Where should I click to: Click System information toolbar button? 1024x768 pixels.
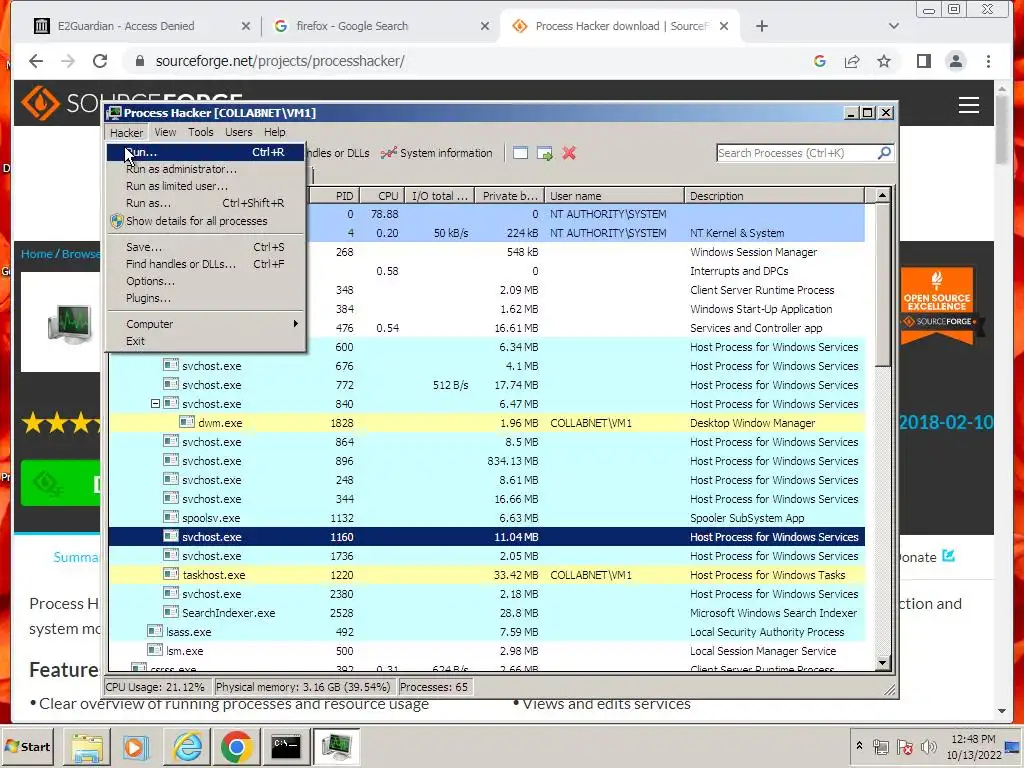pos(436,153)
